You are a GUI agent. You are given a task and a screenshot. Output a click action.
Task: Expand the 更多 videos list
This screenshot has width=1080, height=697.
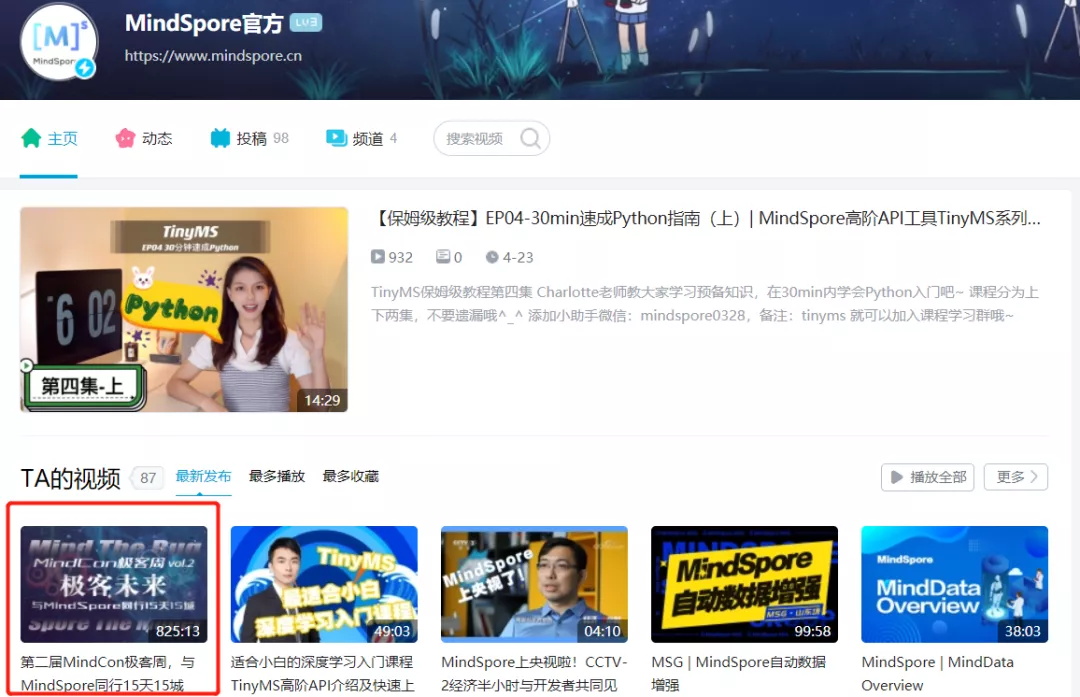pyautogui.click(x=1015, y=477)
